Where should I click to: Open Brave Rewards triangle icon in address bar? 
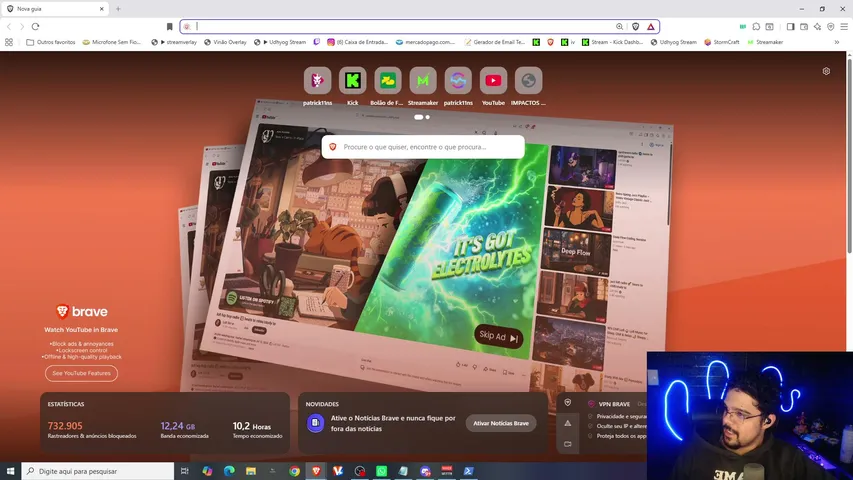pyautogui.click(x=651, y=27)
